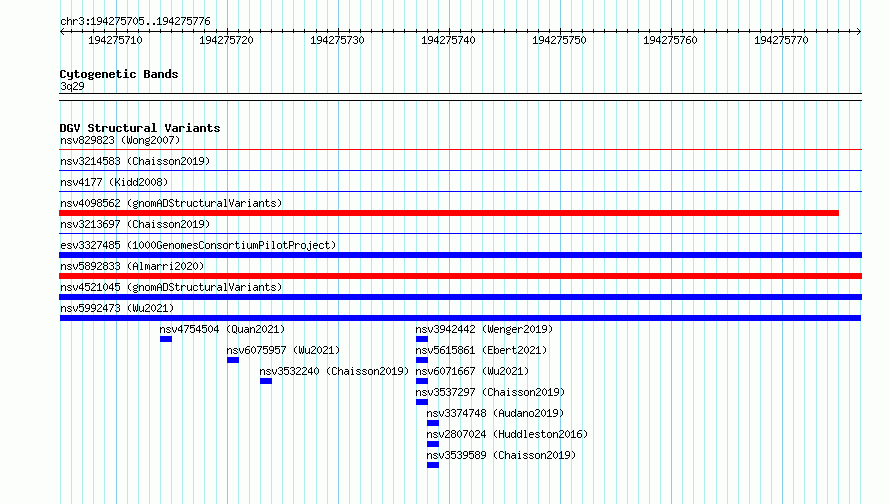Click ruler position 194275710
This screenshot has height=504, width=890.
tap(115, 40)
